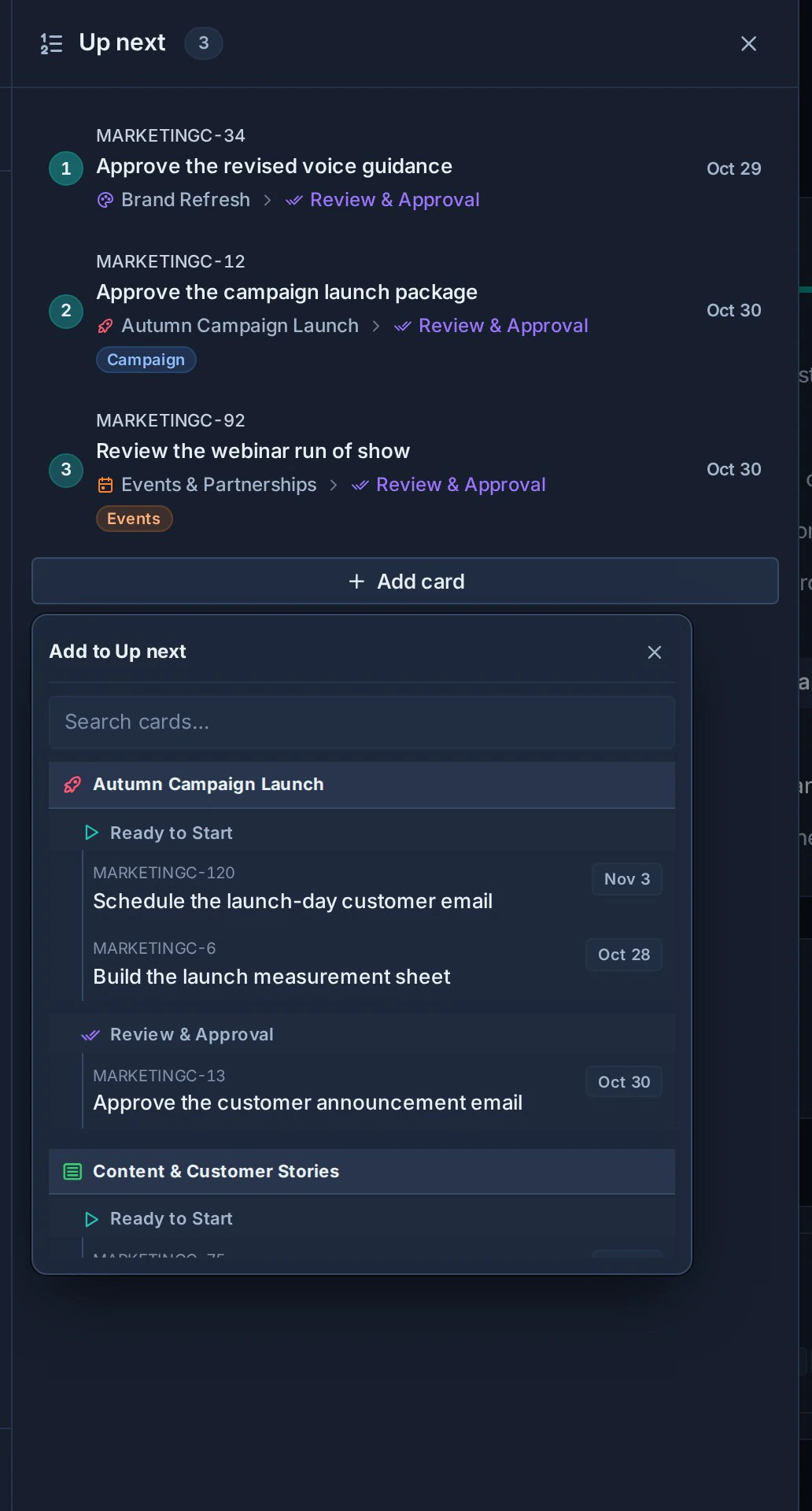This screenshot has height=1511, width=812.
Task: Click the Events tag
Action: tap(134, 519)
